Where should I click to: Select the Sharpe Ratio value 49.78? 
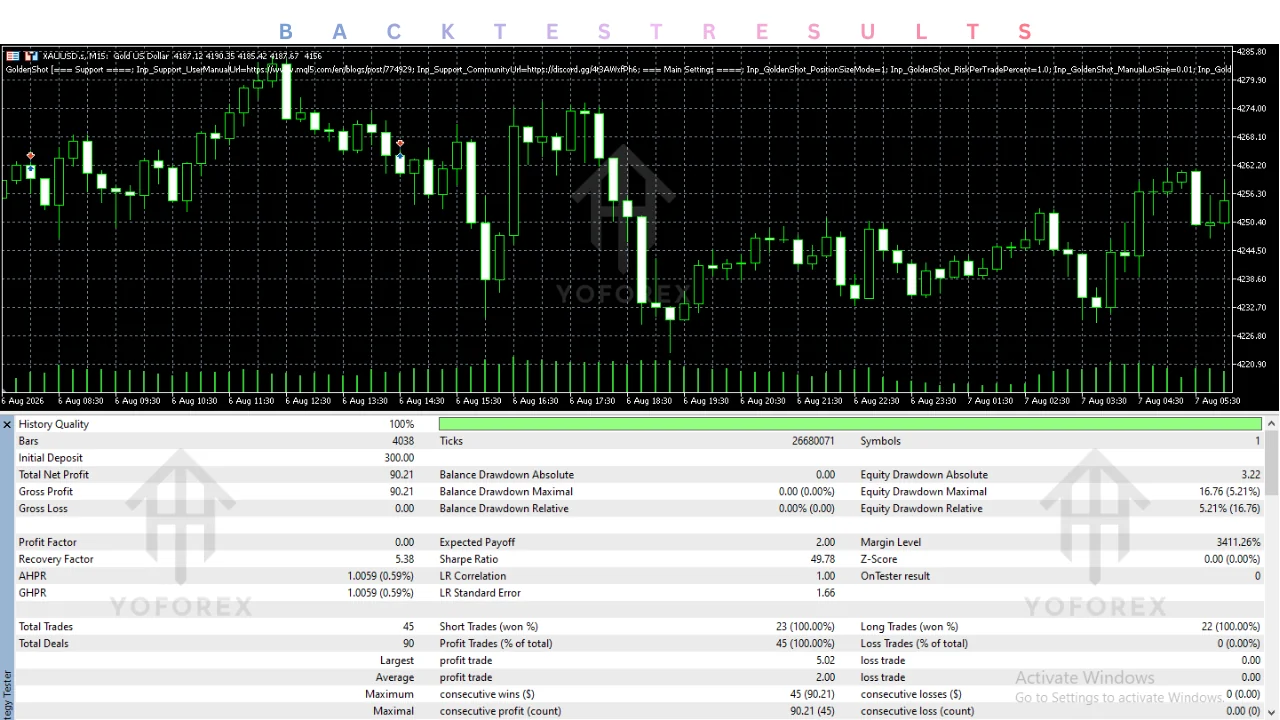click(x=822, y=559)
